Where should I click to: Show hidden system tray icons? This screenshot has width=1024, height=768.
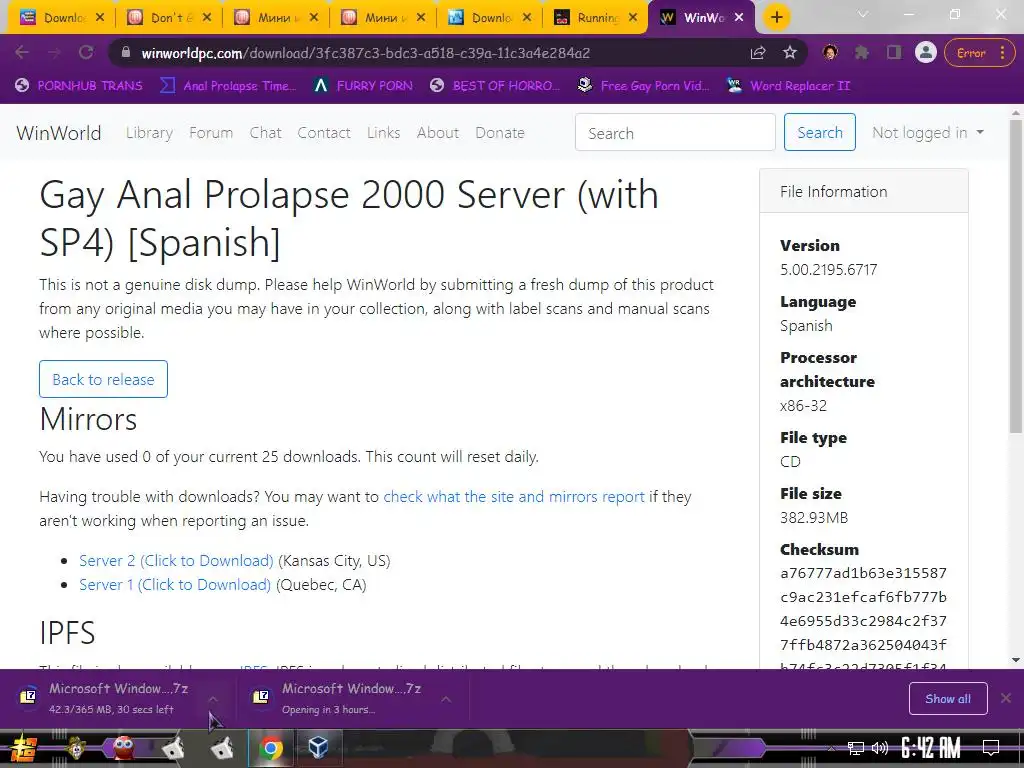click(x=831, y=748)
